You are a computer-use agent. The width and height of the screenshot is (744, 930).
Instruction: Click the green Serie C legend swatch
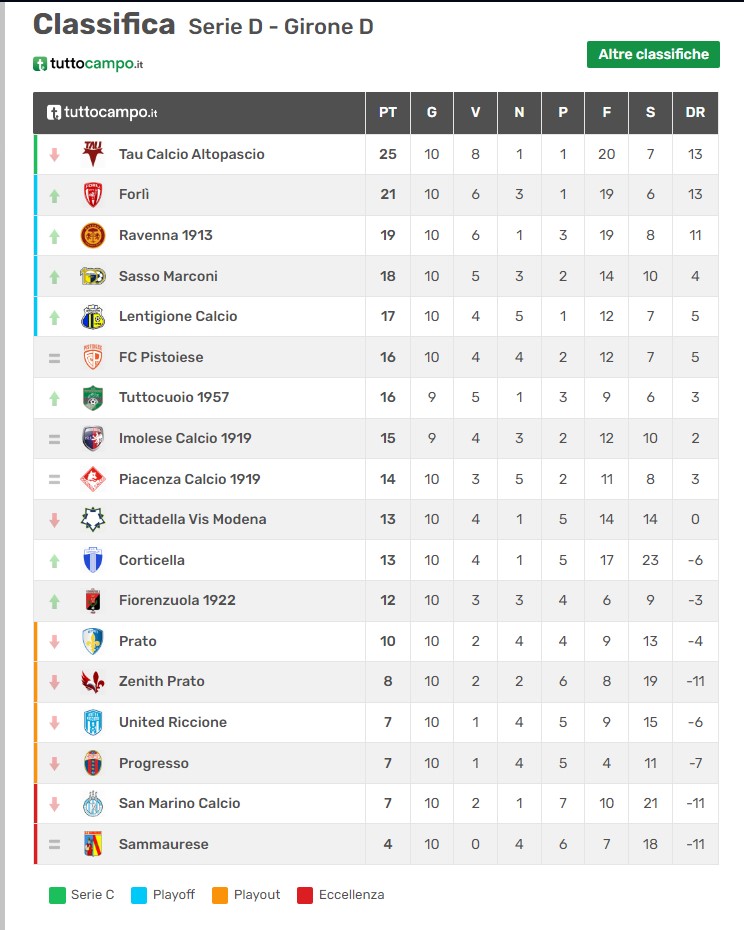(58, 895)
